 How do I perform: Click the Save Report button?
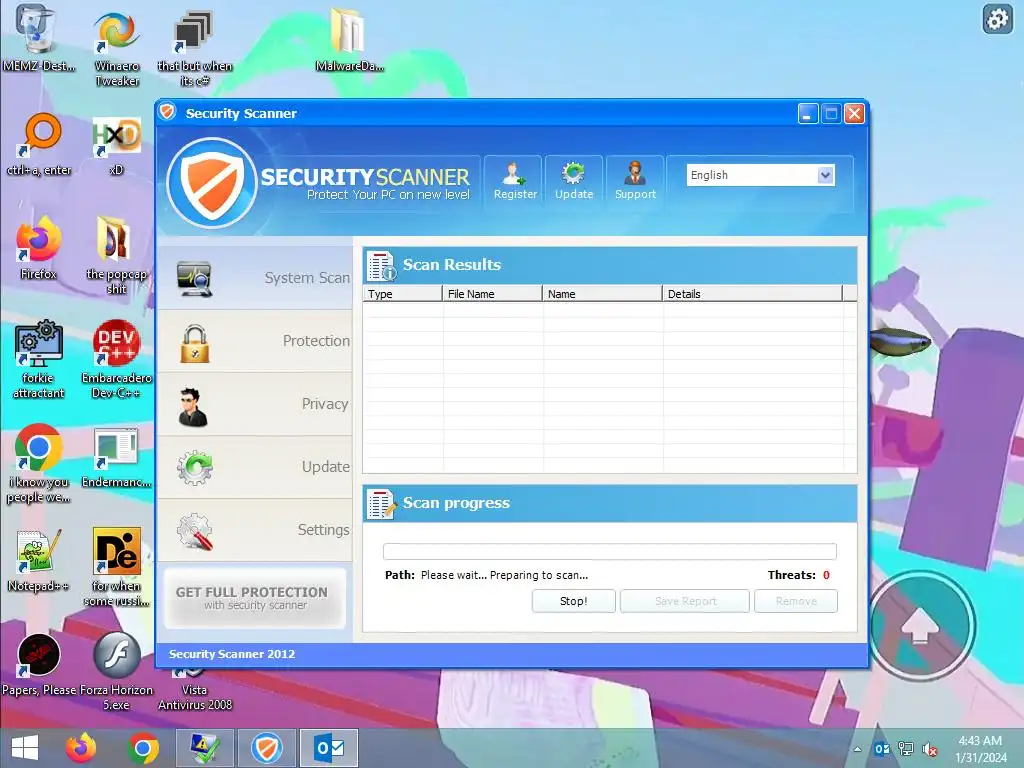click(685, 601)
